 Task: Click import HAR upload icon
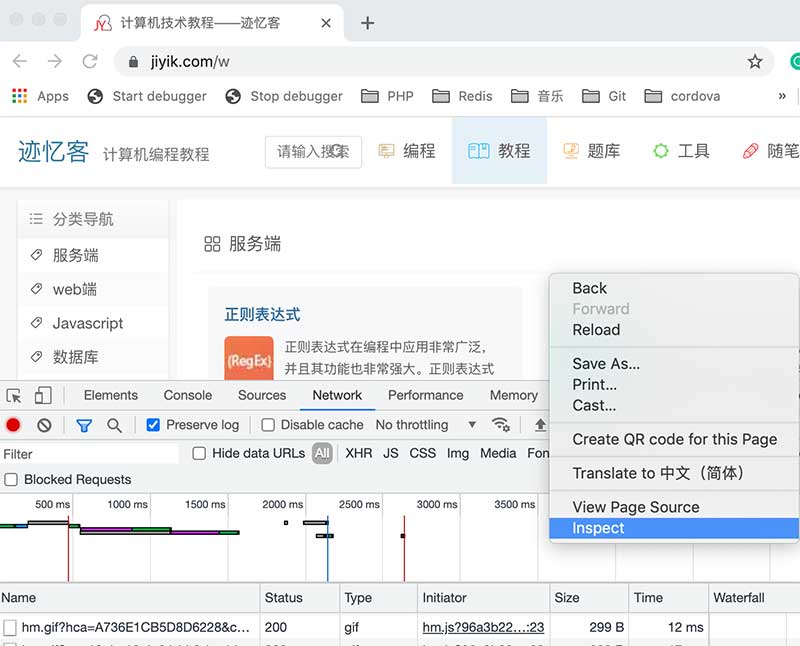(540, 425)
